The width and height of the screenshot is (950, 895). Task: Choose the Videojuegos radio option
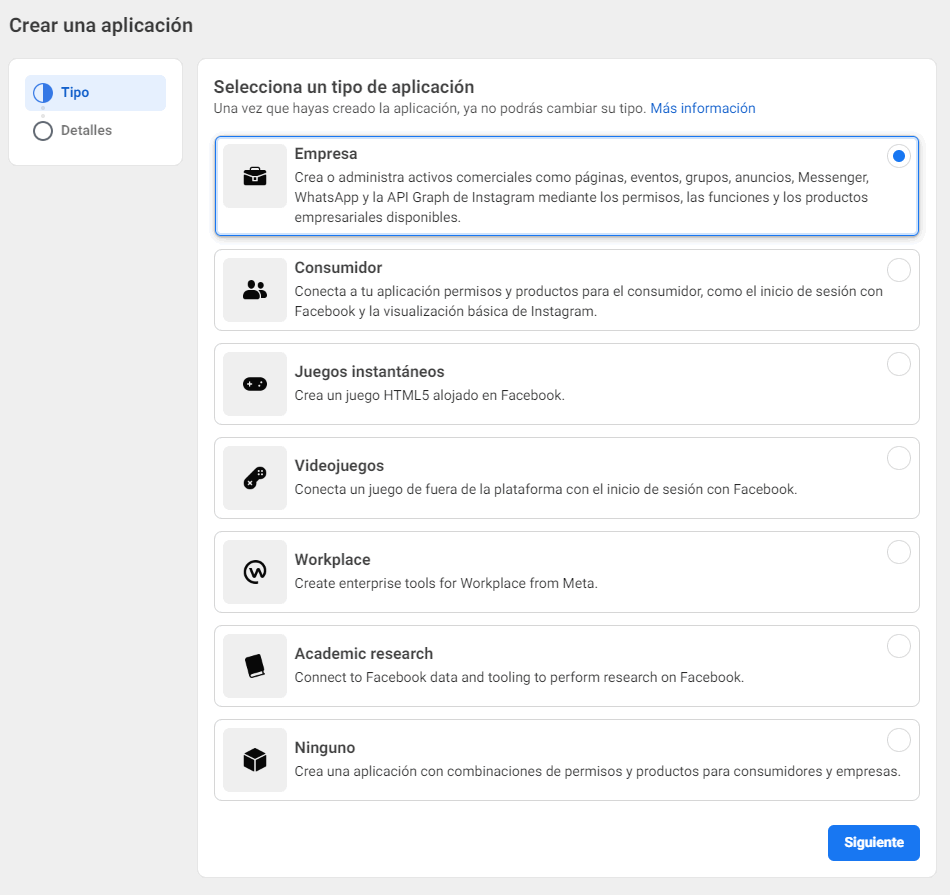pyautogui.click(x=899, y=458)
